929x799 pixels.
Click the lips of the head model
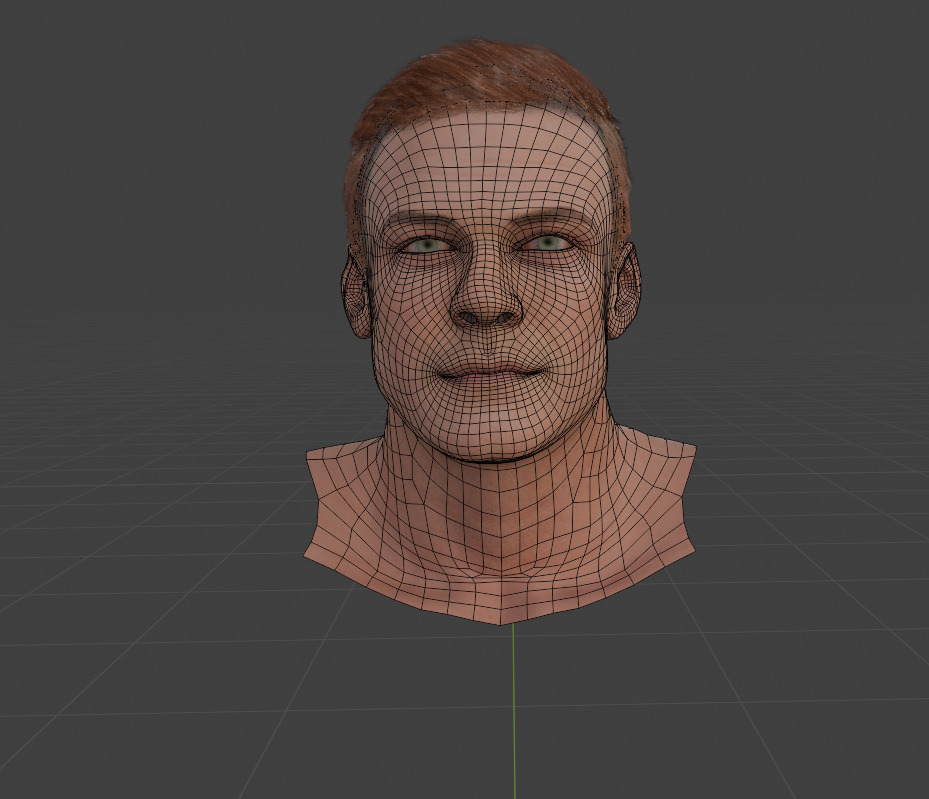[492, 376]
